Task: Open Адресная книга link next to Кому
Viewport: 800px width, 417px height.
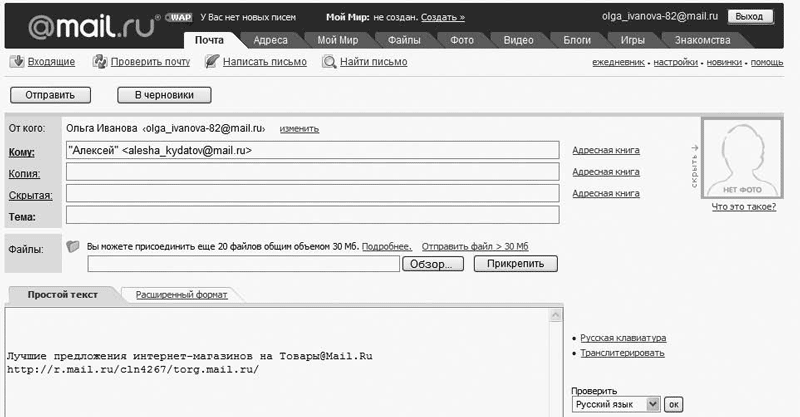Action: coord(606,151)
